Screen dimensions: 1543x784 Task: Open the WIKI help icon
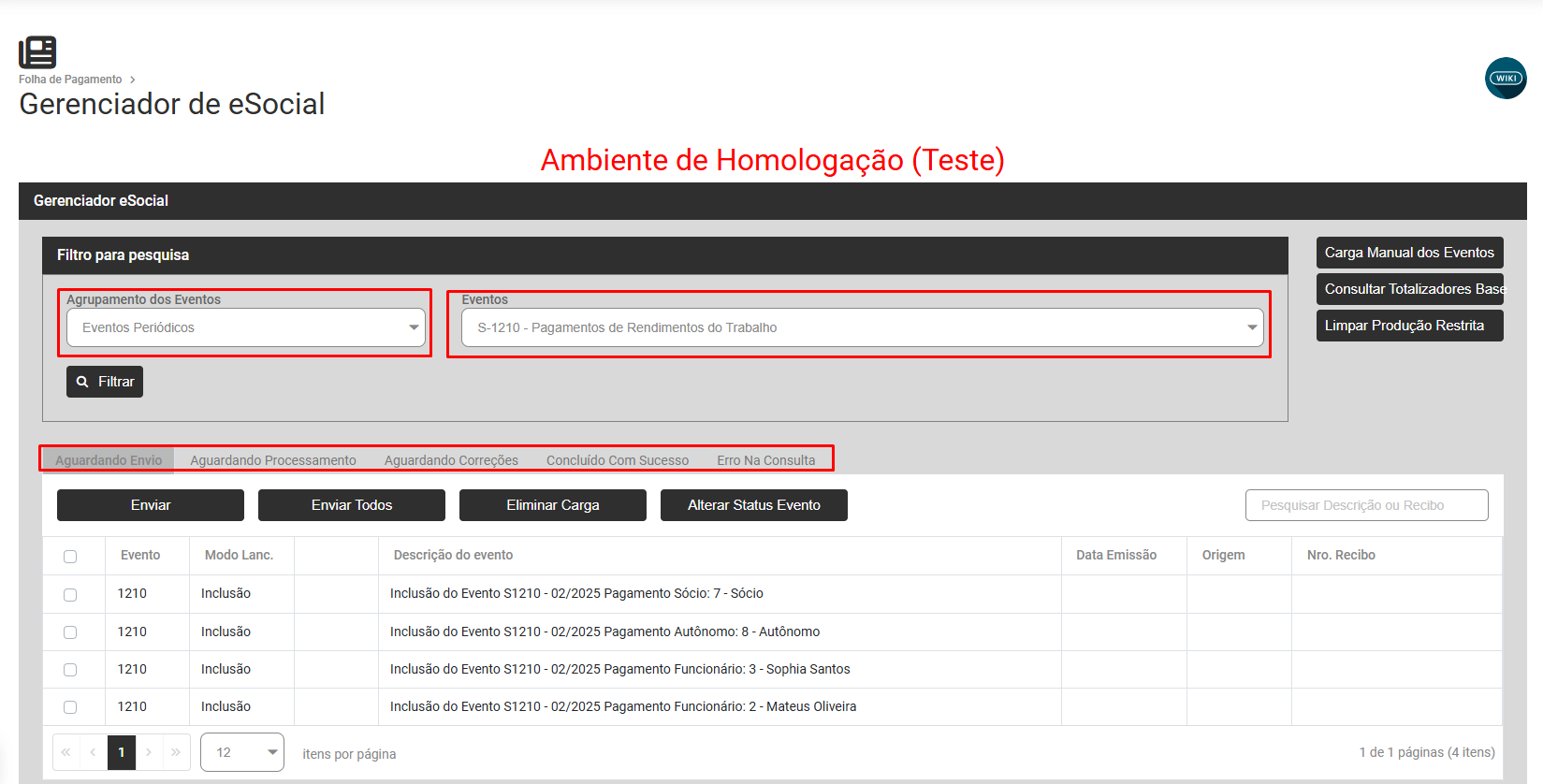(1506, 79)
